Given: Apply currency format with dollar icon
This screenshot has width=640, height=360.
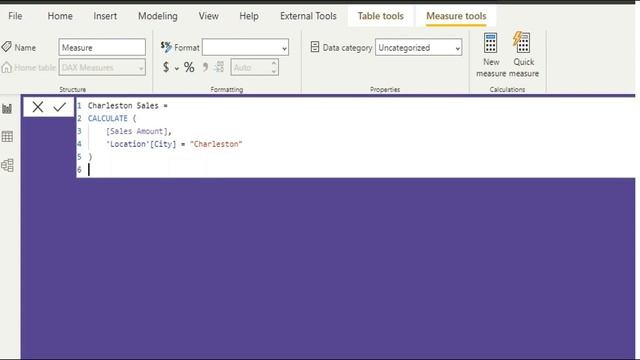Looking at the screenshot, I should [166, 67].
